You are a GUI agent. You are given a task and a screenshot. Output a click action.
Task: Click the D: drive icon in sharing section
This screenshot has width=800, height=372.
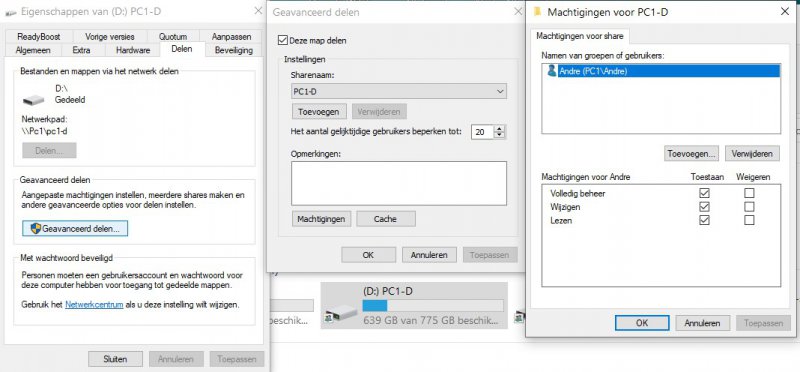34,99
